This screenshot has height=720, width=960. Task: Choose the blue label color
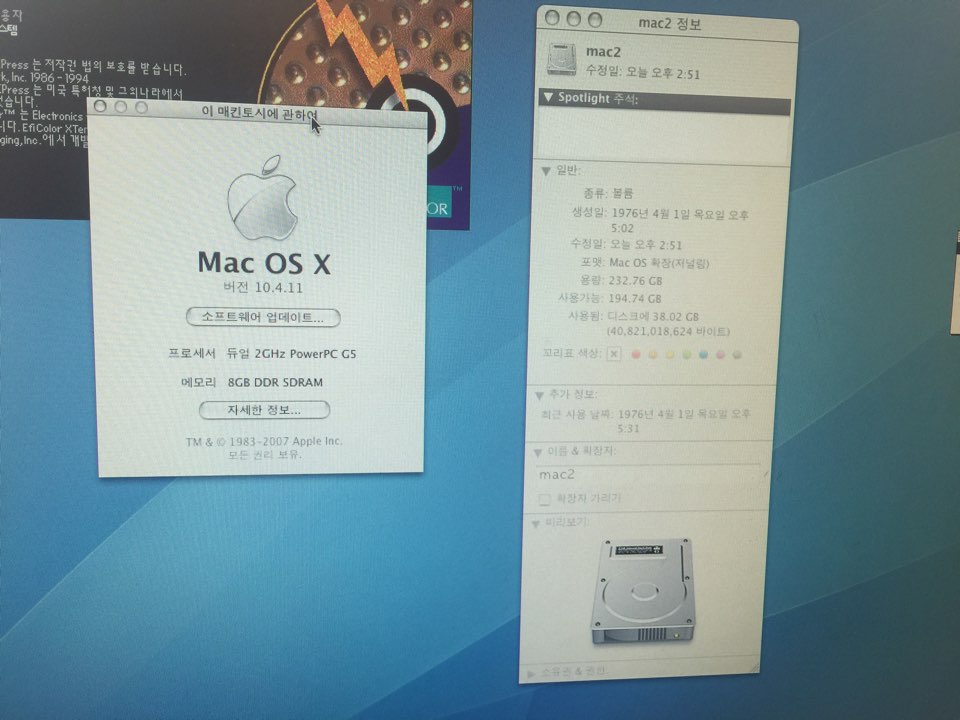pyautogui.click(x=703, y=355)
